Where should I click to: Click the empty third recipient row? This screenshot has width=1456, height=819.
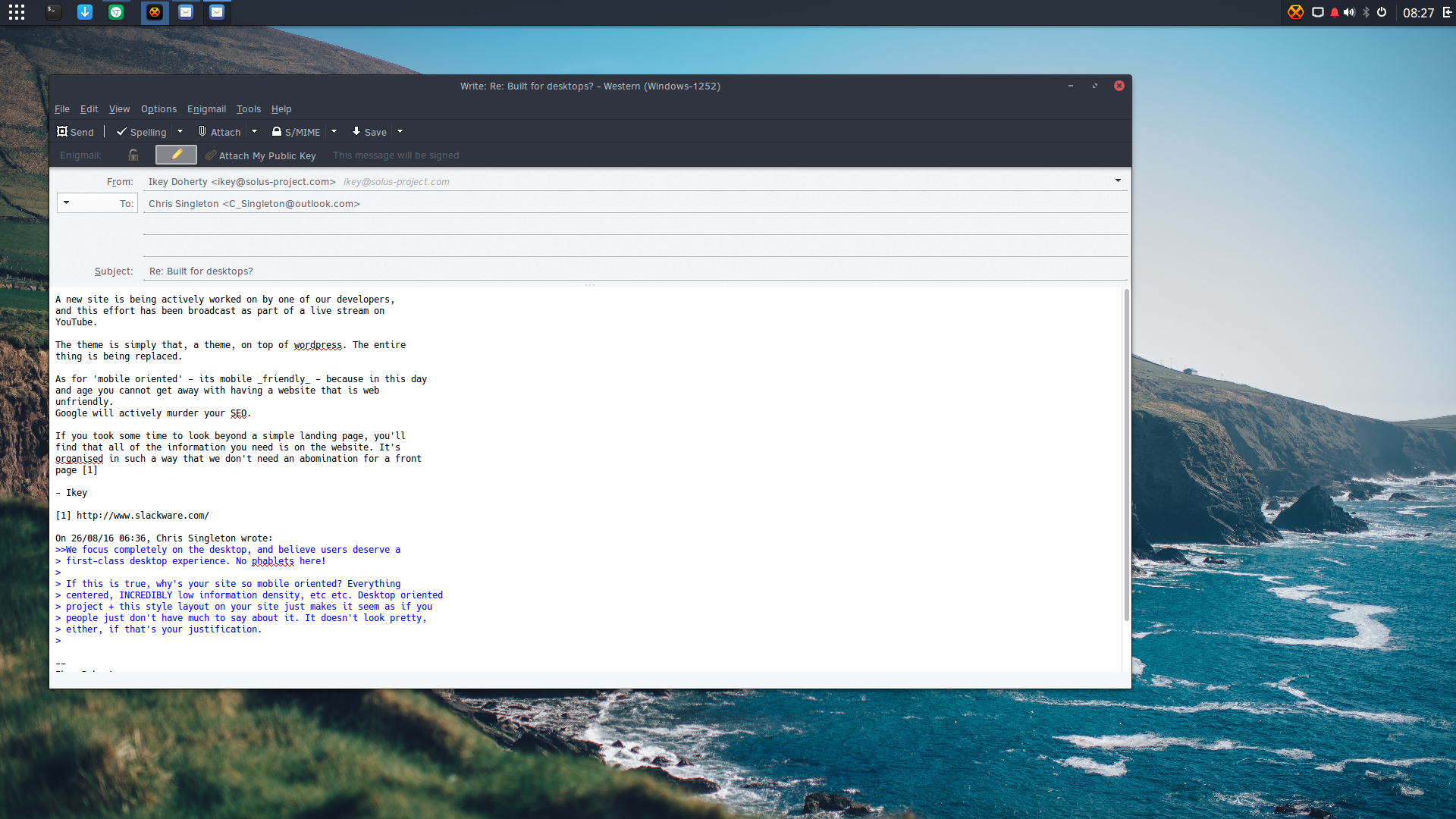635,247
